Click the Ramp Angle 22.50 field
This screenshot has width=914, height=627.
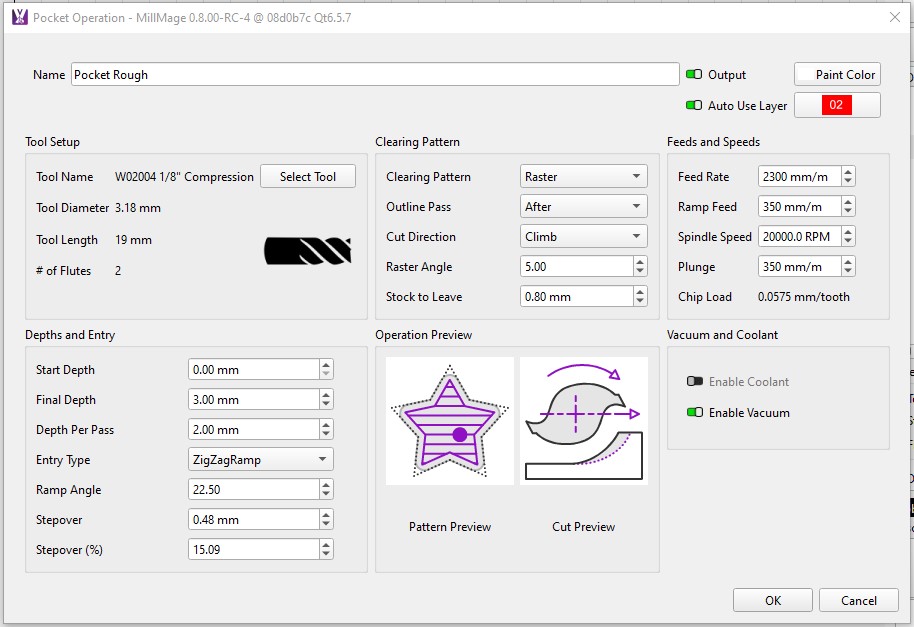254,489
